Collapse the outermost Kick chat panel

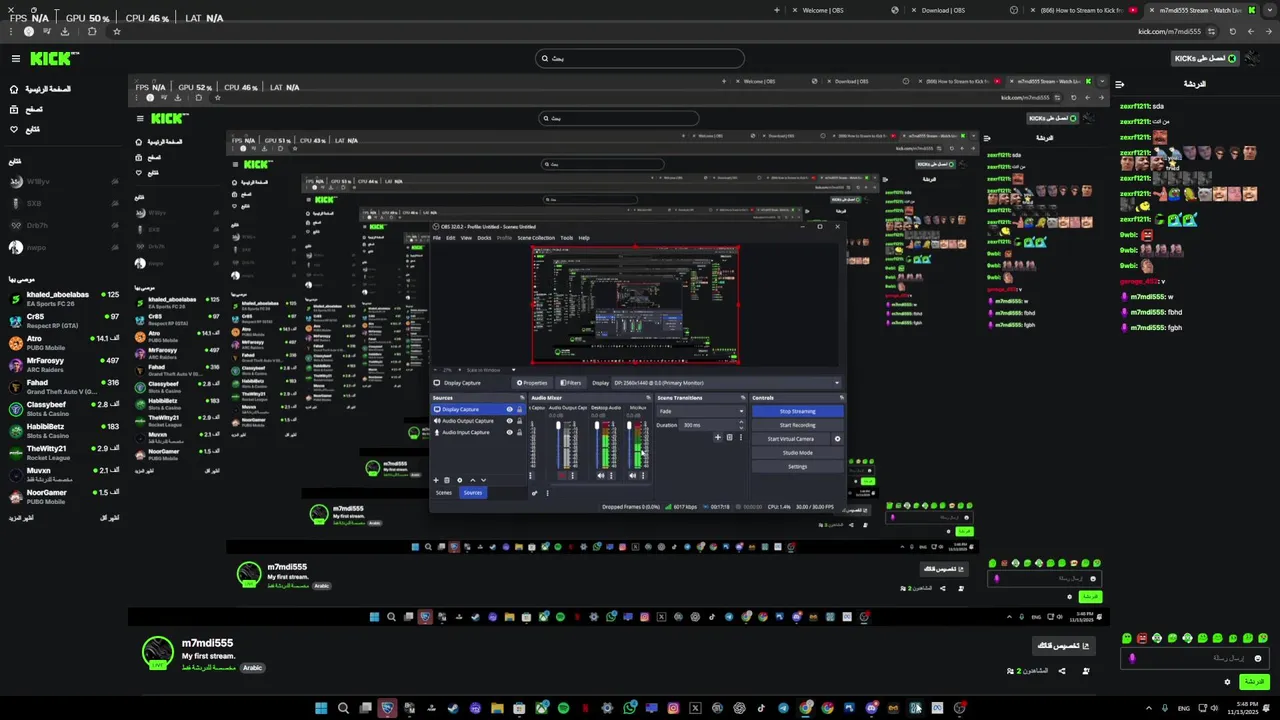[1120, 84]
